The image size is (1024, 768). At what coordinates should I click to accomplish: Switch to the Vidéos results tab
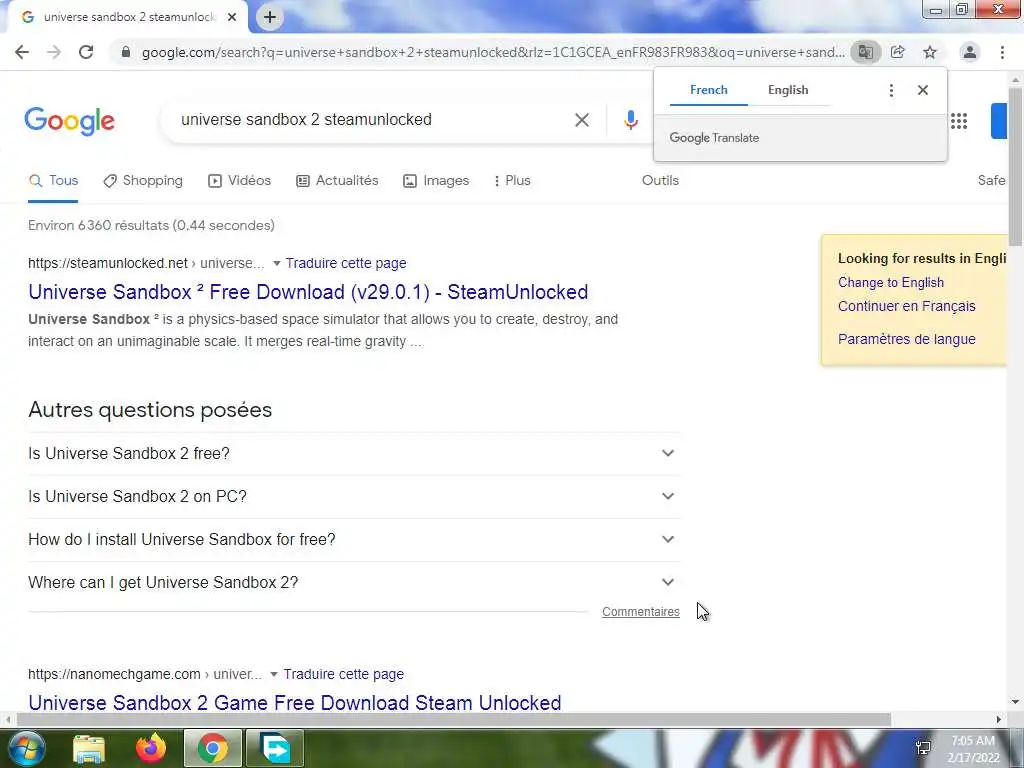coord(239,181)
